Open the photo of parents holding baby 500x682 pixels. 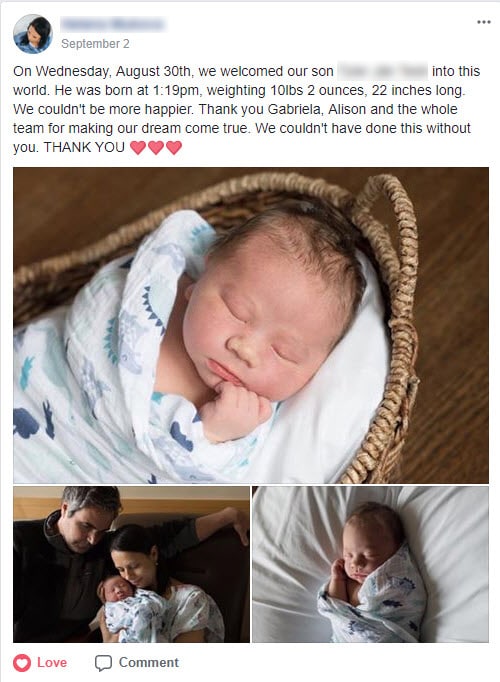click(x=131, y=564)
